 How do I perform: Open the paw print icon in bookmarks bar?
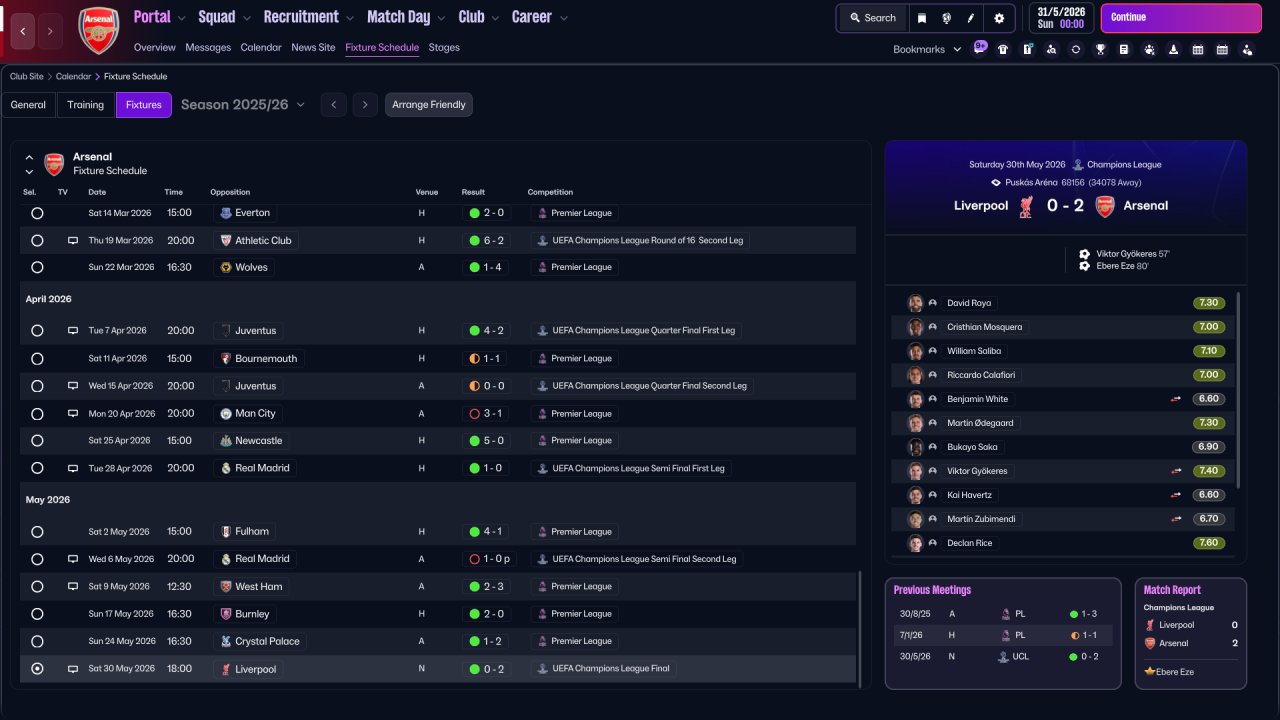click(1149, 49)
